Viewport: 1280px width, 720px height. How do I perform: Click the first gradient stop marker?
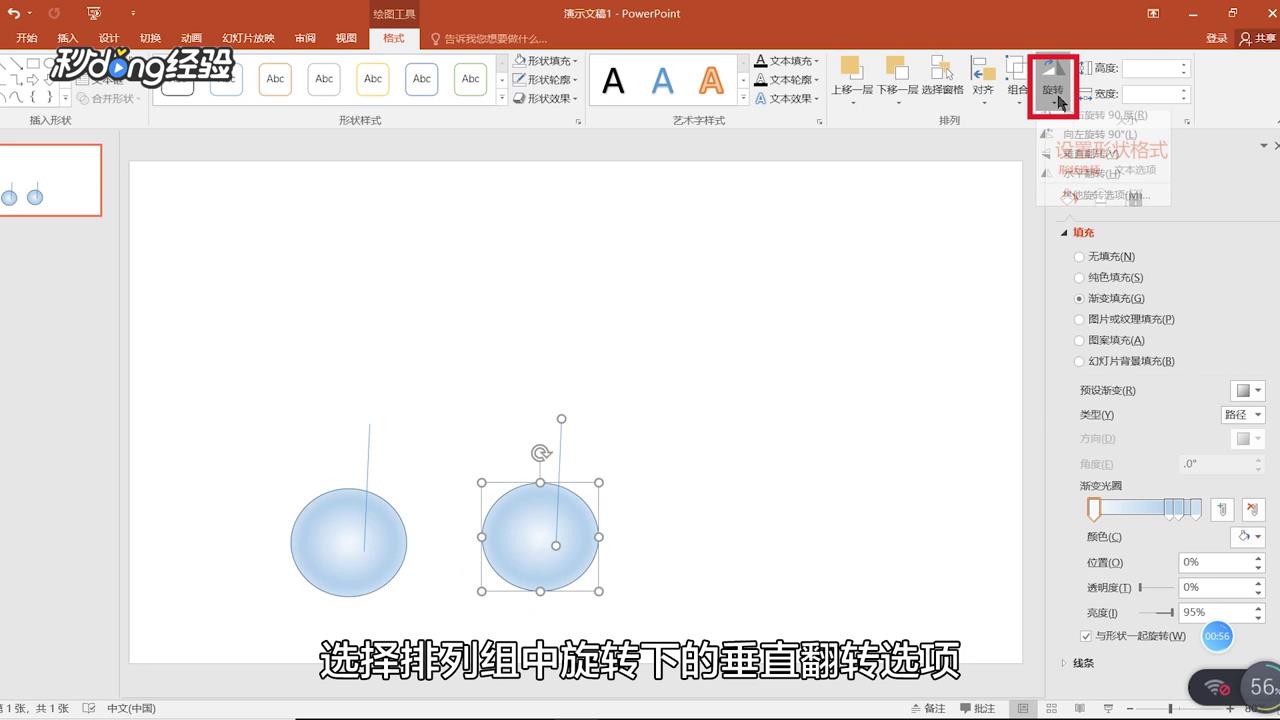1094,510
